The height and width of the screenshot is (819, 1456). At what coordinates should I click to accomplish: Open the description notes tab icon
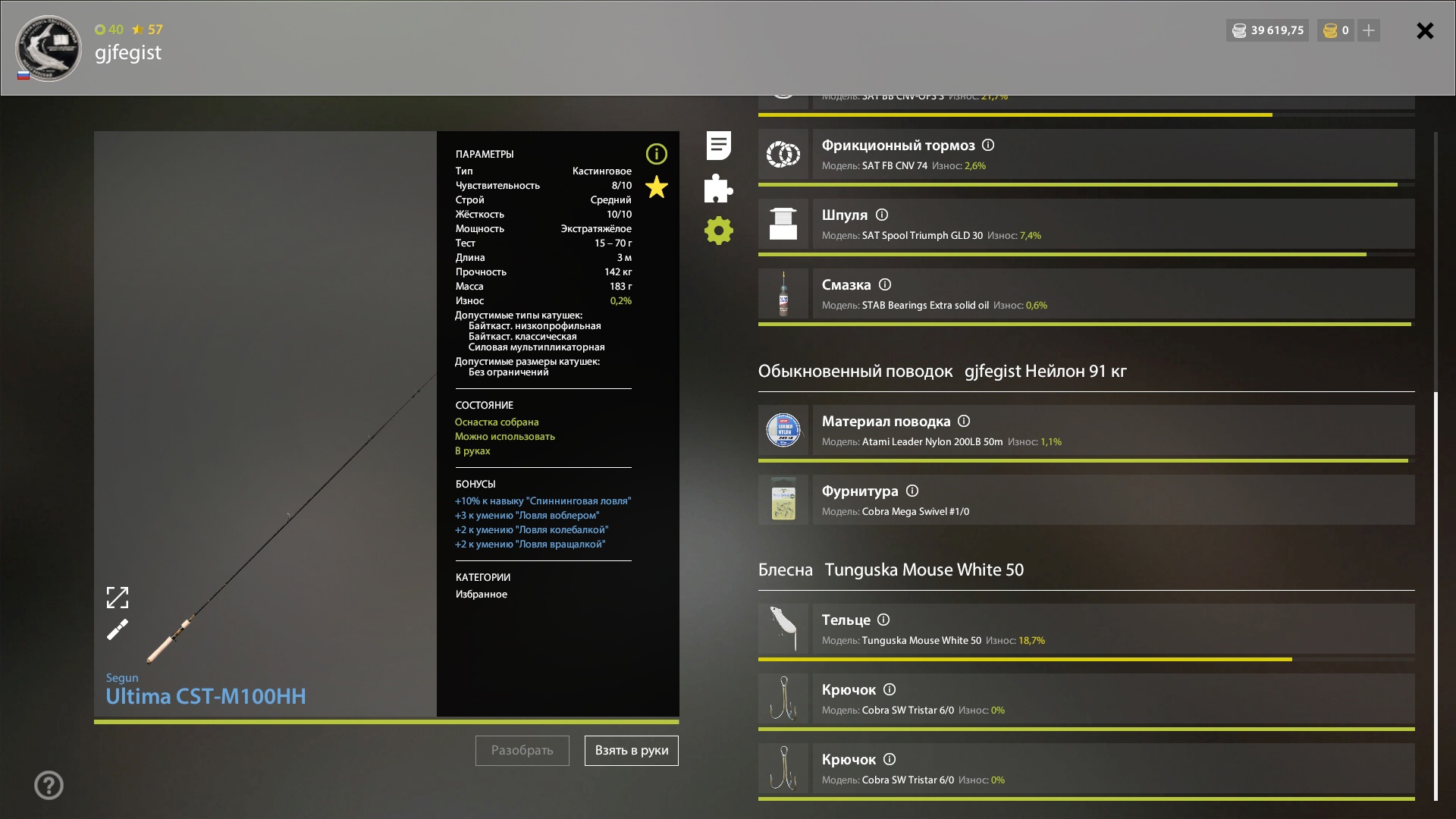point(718,146)
